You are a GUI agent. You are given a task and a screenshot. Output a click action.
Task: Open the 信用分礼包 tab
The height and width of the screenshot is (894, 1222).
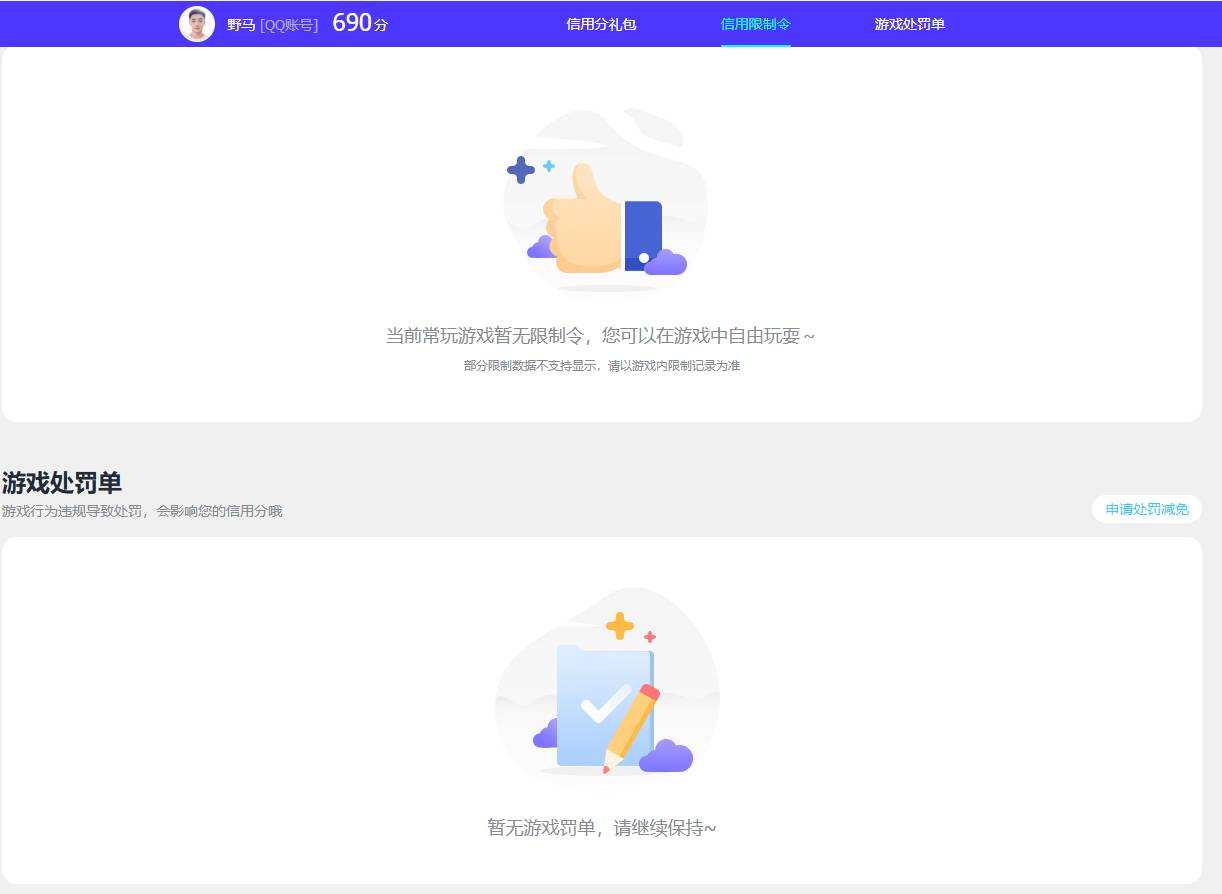click(601, 24)
